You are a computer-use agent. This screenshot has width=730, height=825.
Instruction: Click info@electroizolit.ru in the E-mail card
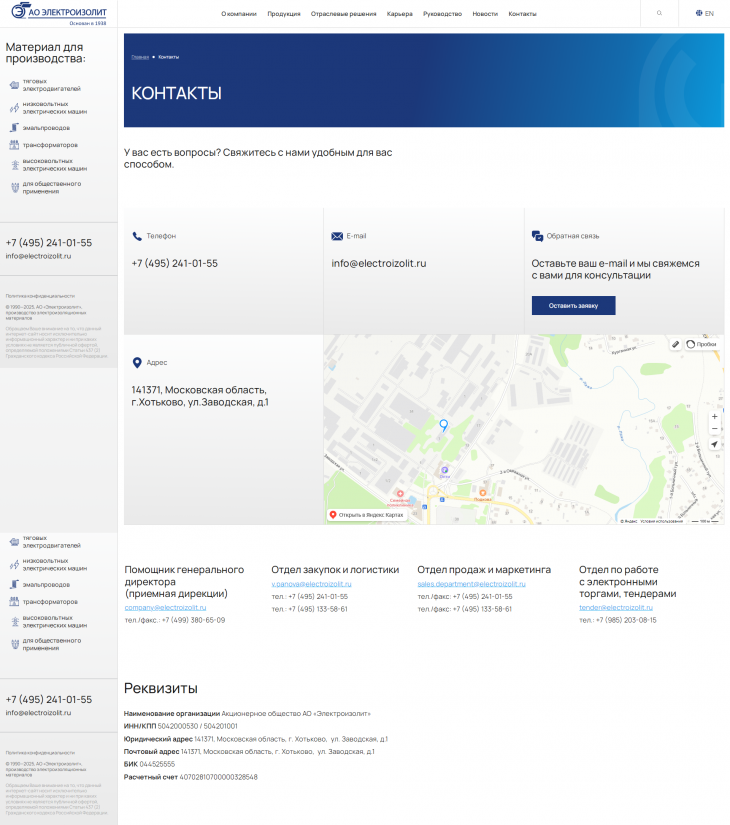378,264
